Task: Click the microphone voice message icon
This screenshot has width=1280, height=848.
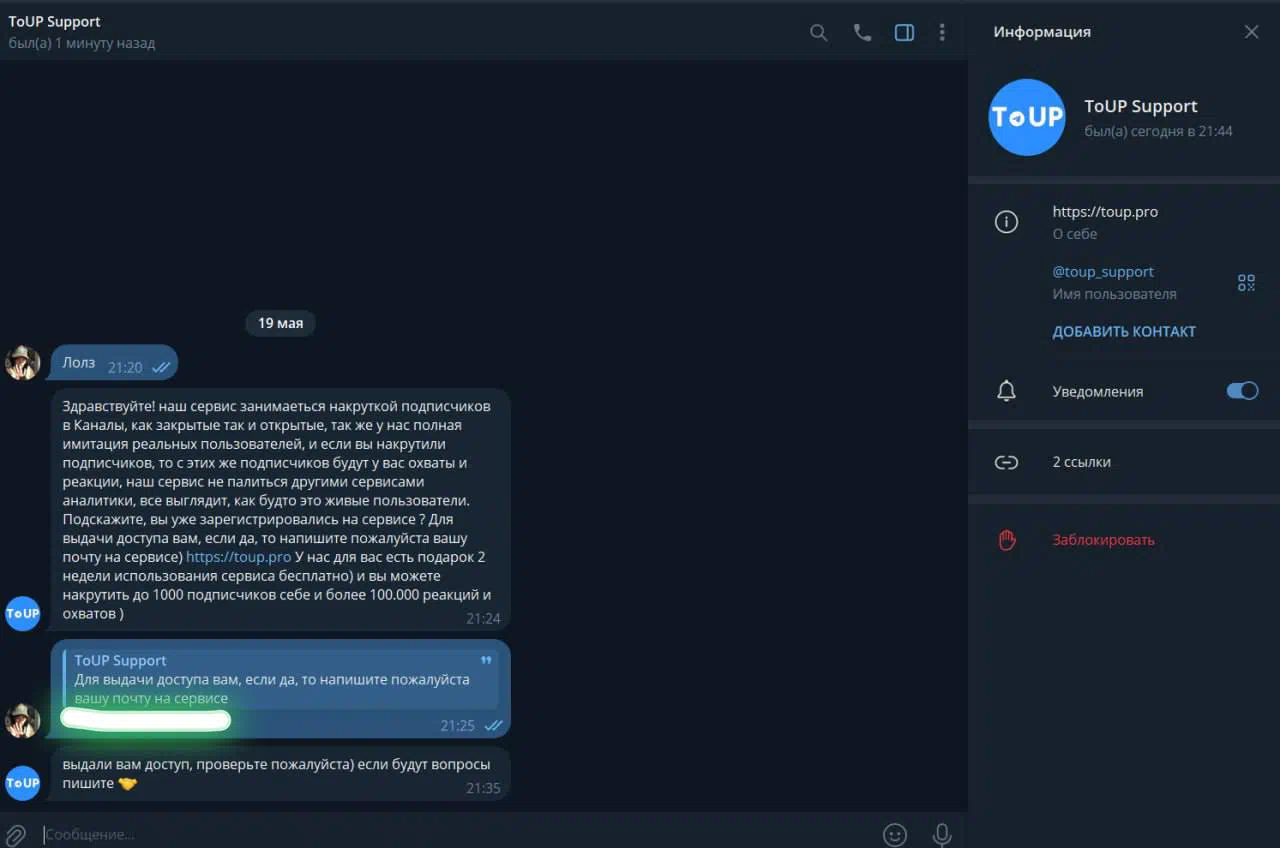Action: coord(941,834)
